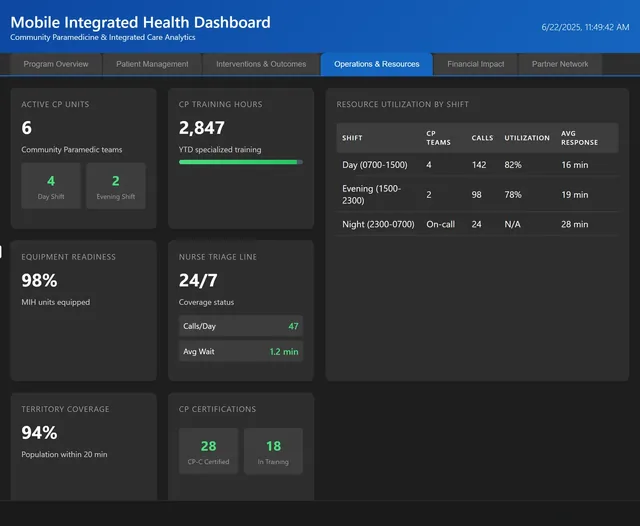Select the Day (0700-1500) shift row
The image size is (640, 526).
[477, 165]
